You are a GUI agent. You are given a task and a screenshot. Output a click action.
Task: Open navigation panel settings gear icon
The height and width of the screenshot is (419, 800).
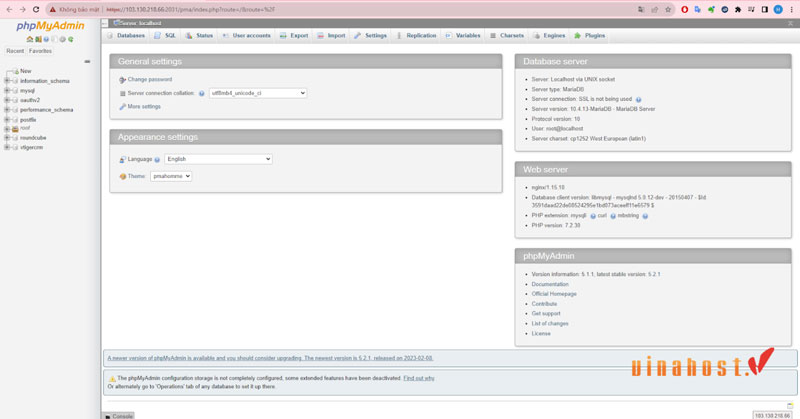[62, 39]
